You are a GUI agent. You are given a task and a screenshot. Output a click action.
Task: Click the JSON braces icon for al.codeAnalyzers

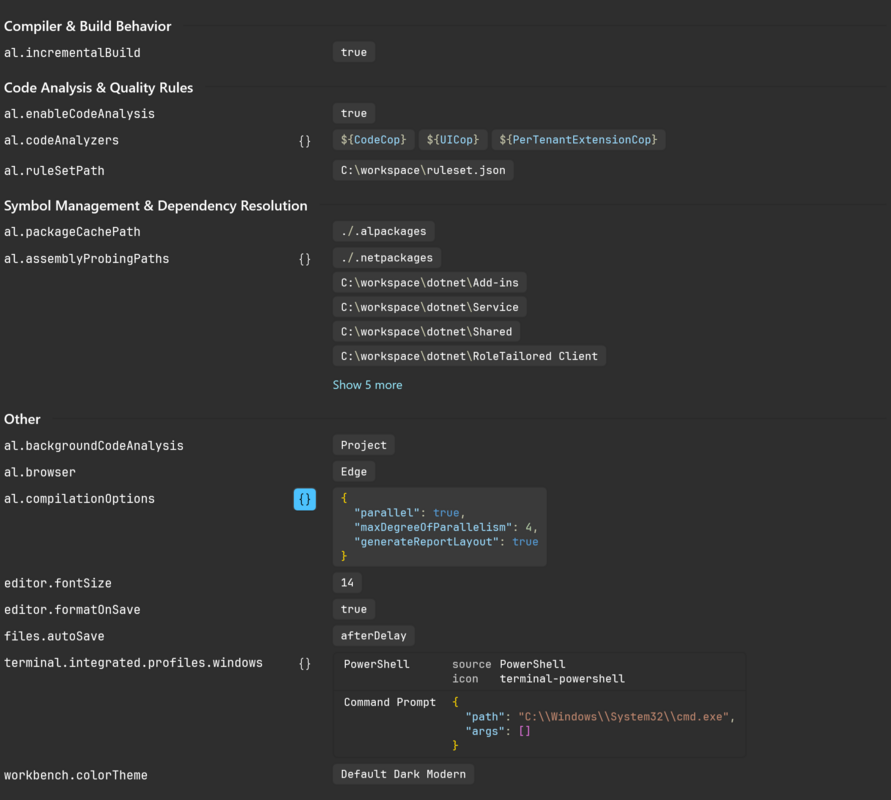[x=305, y=141]
